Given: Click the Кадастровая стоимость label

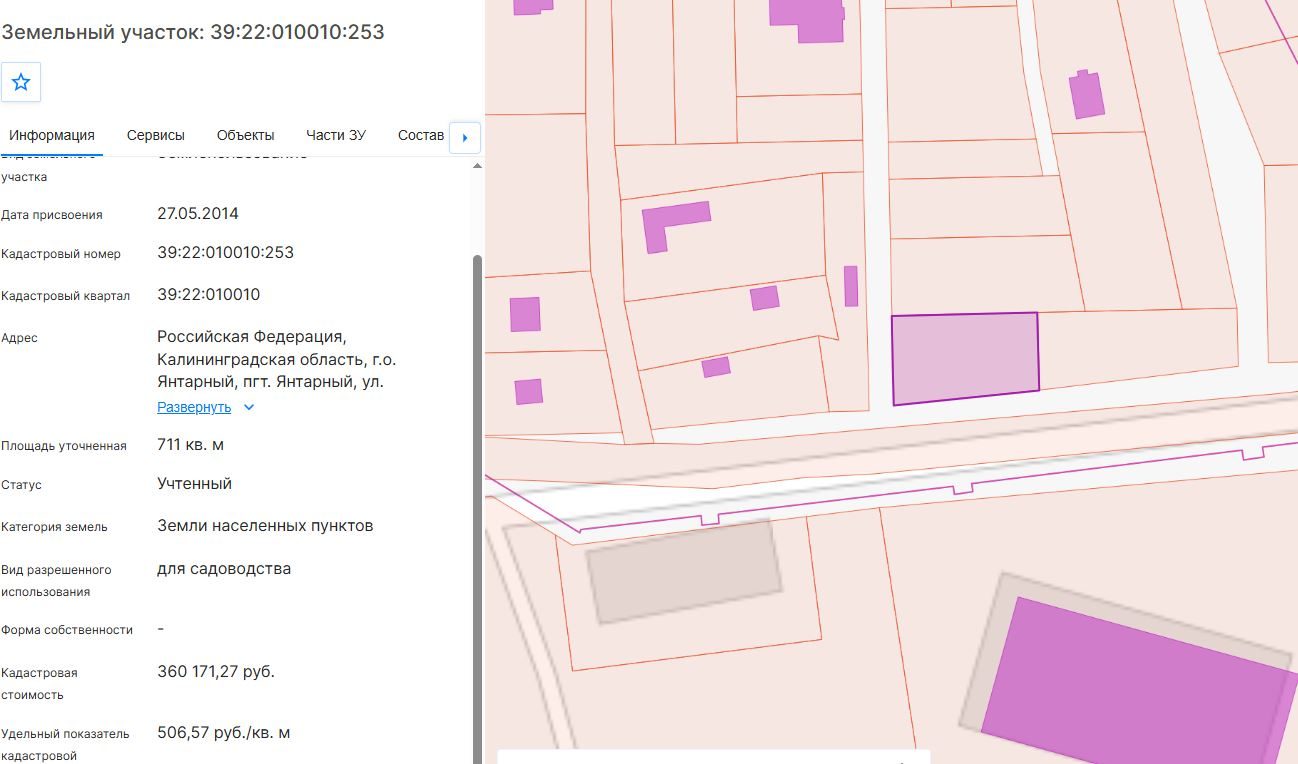Looking at the screenshot, I should (x=40, y=684).
